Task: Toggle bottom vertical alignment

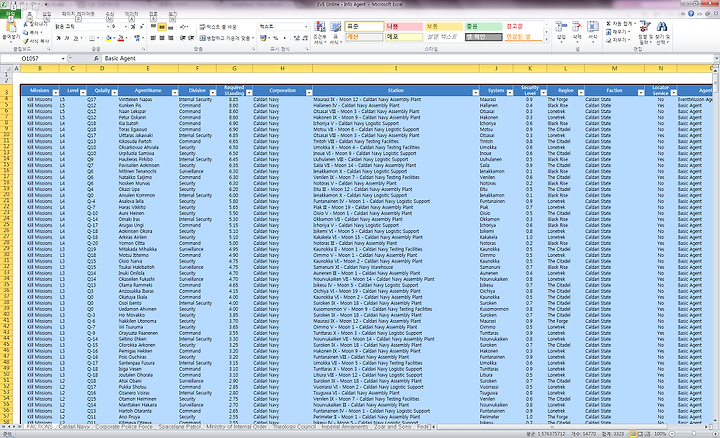Action: 170,28
